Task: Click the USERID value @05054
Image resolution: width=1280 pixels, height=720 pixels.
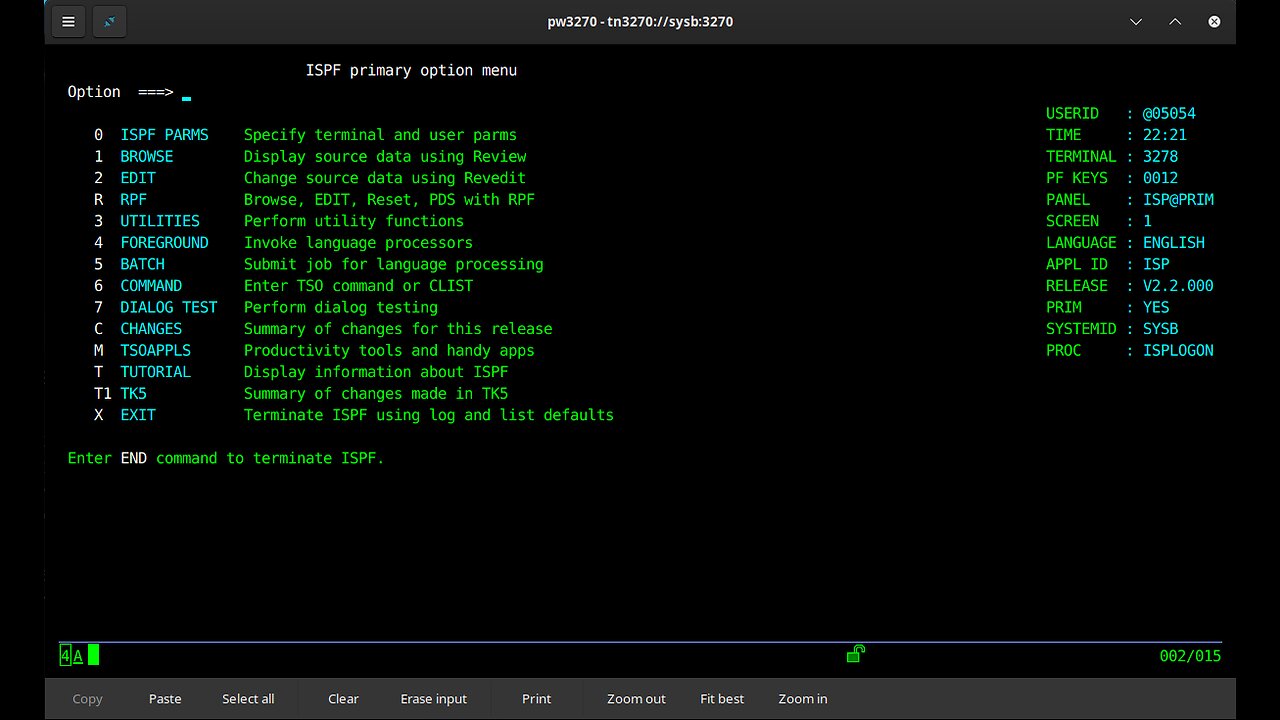Action: click(x=1169, y=114)
